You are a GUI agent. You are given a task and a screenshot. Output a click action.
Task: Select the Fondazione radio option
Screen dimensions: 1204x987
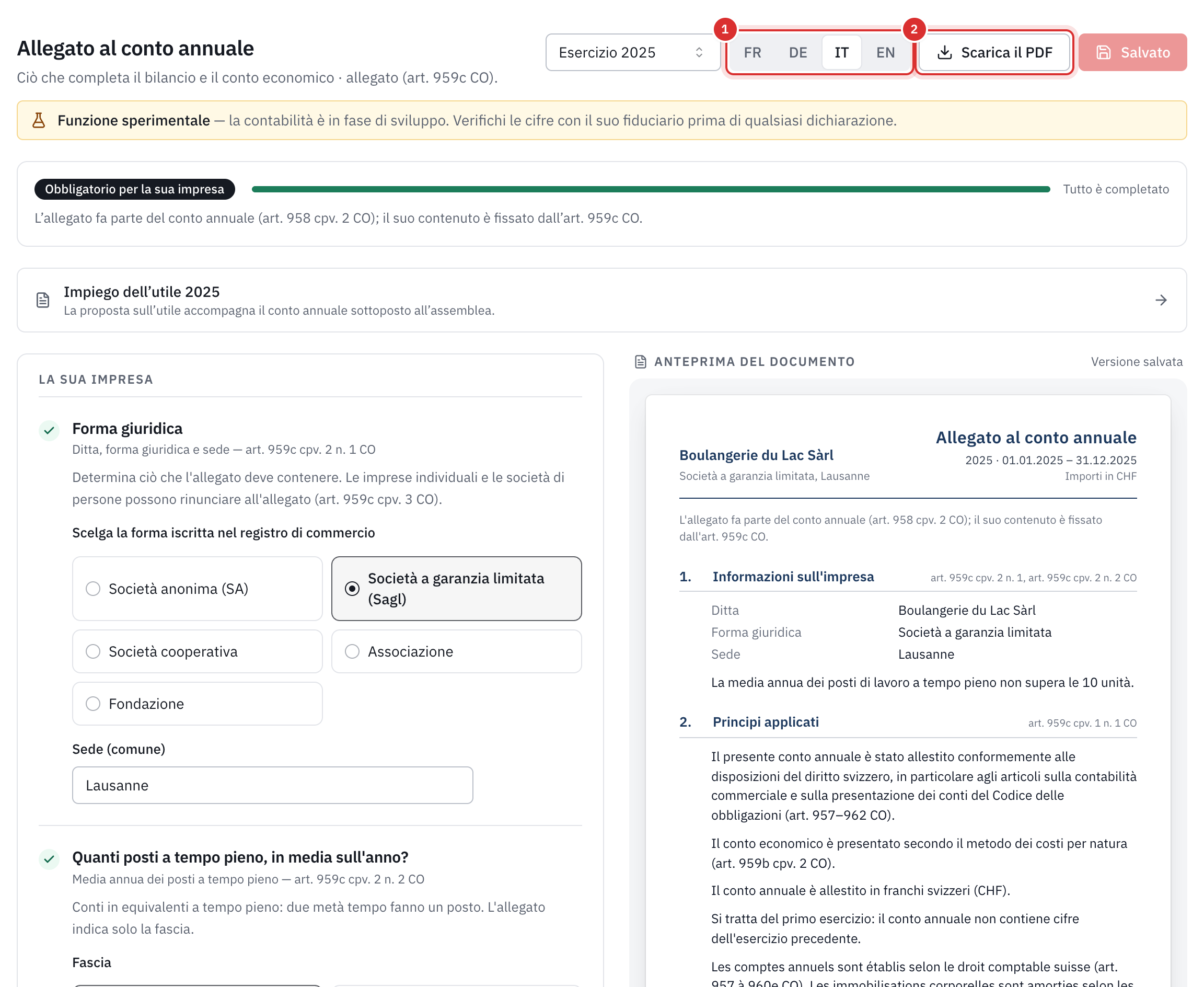coord(197,704)
